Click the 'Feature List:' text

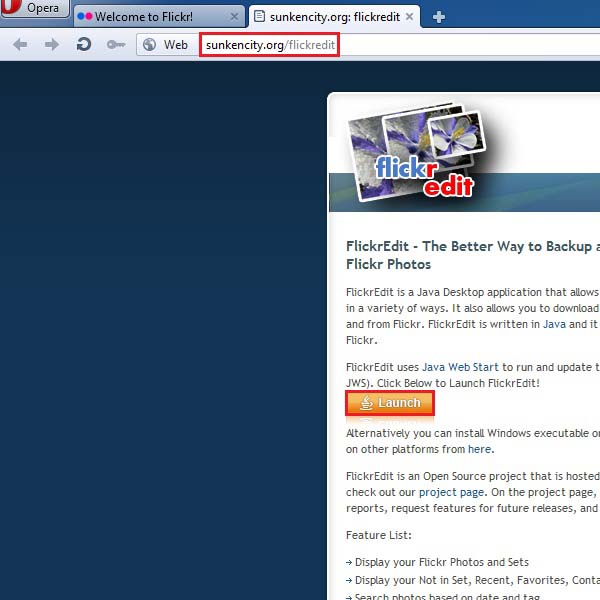coord(379,535)
